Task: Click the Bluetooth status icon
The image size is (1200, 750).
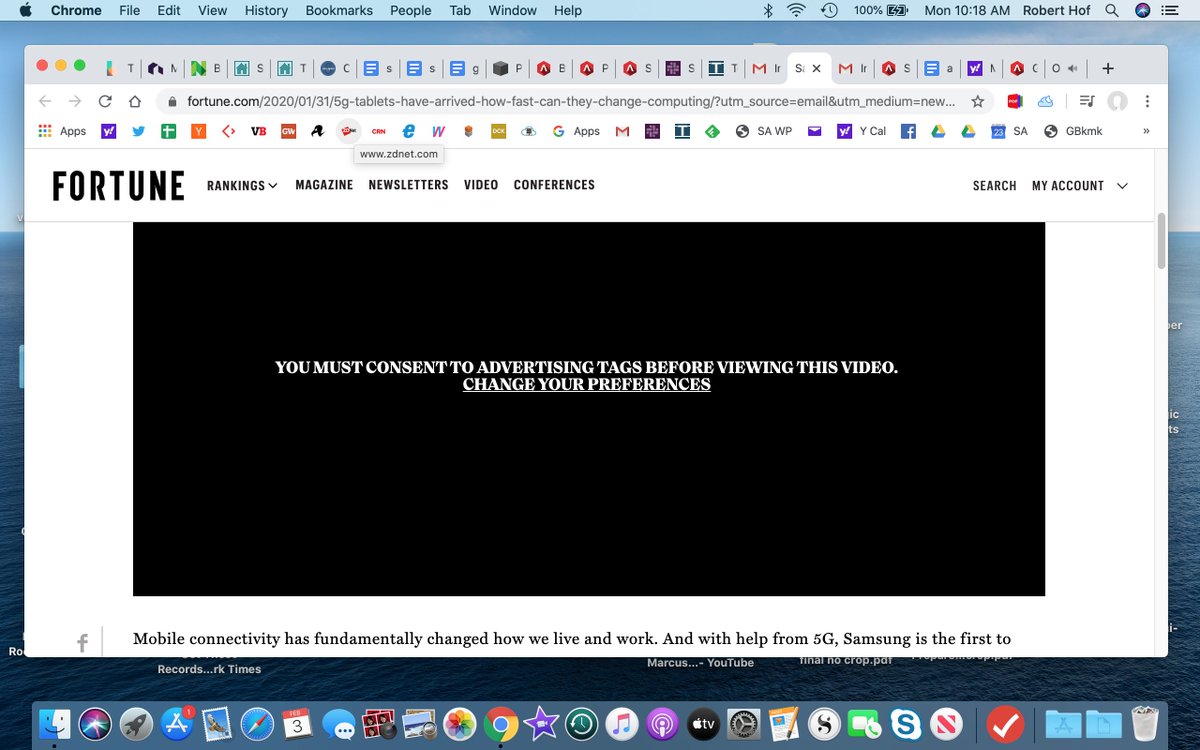Action: coord(767,10)
